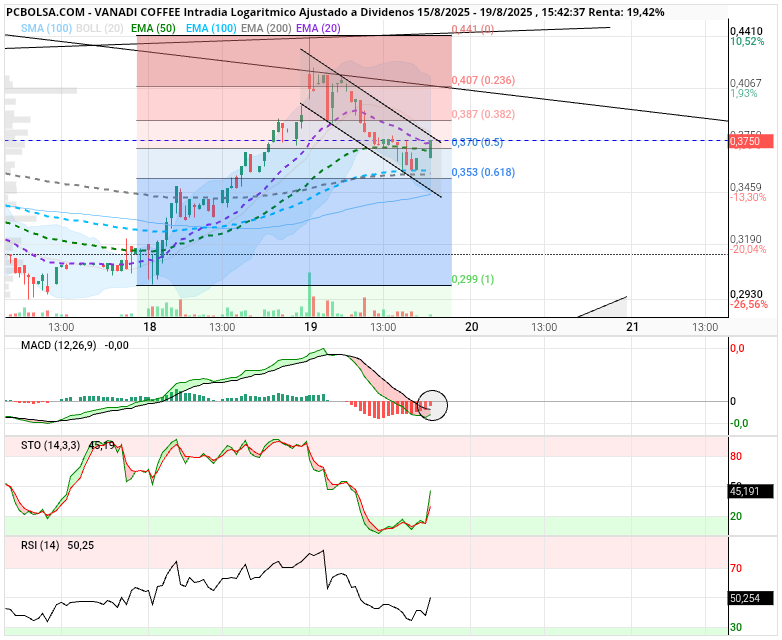Click the 0,370 (0.5) Fibonacci label
The image size is (782, 640).
(x=477, y=142)
